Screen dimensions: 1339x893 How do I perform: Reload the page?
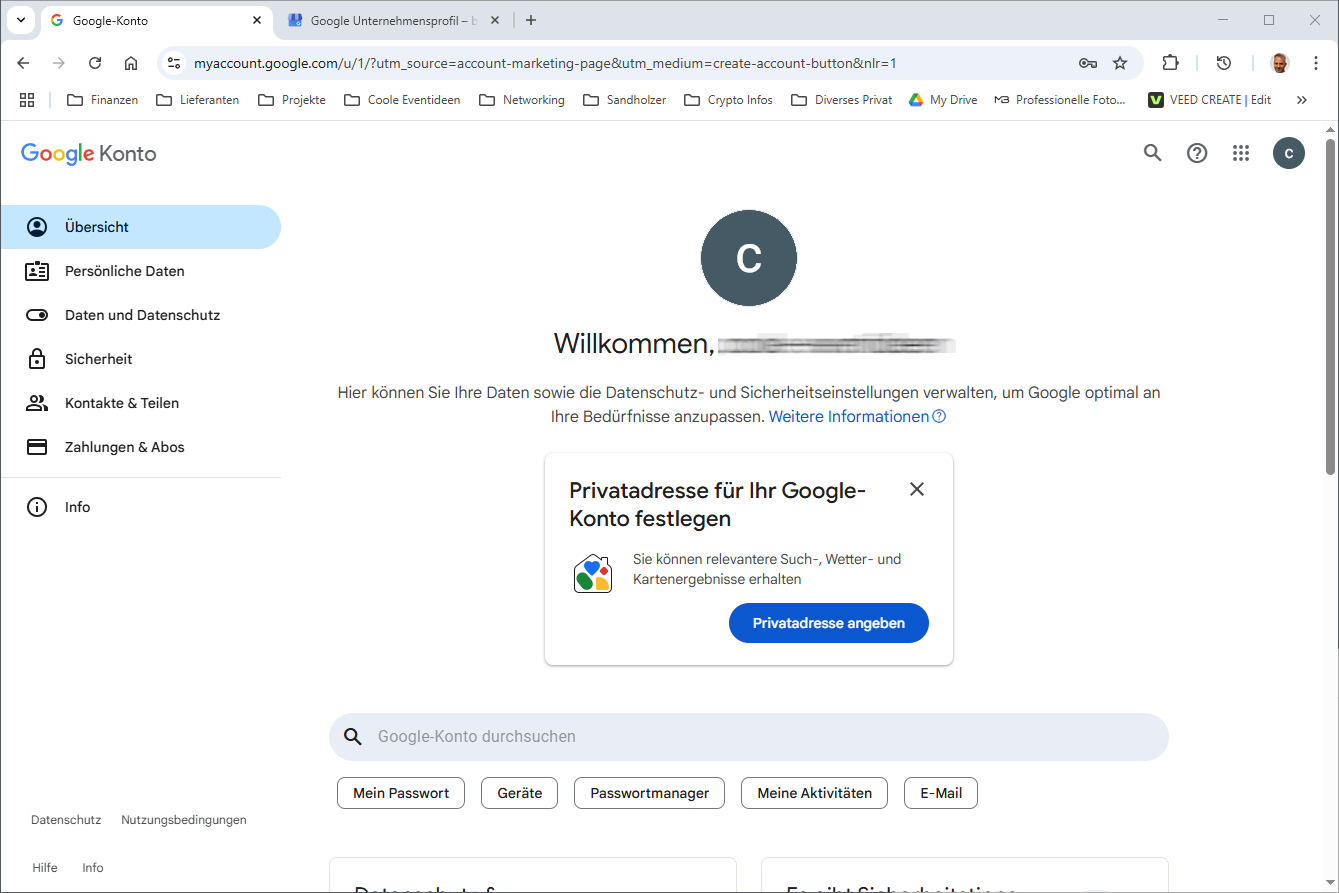point(95,63)
